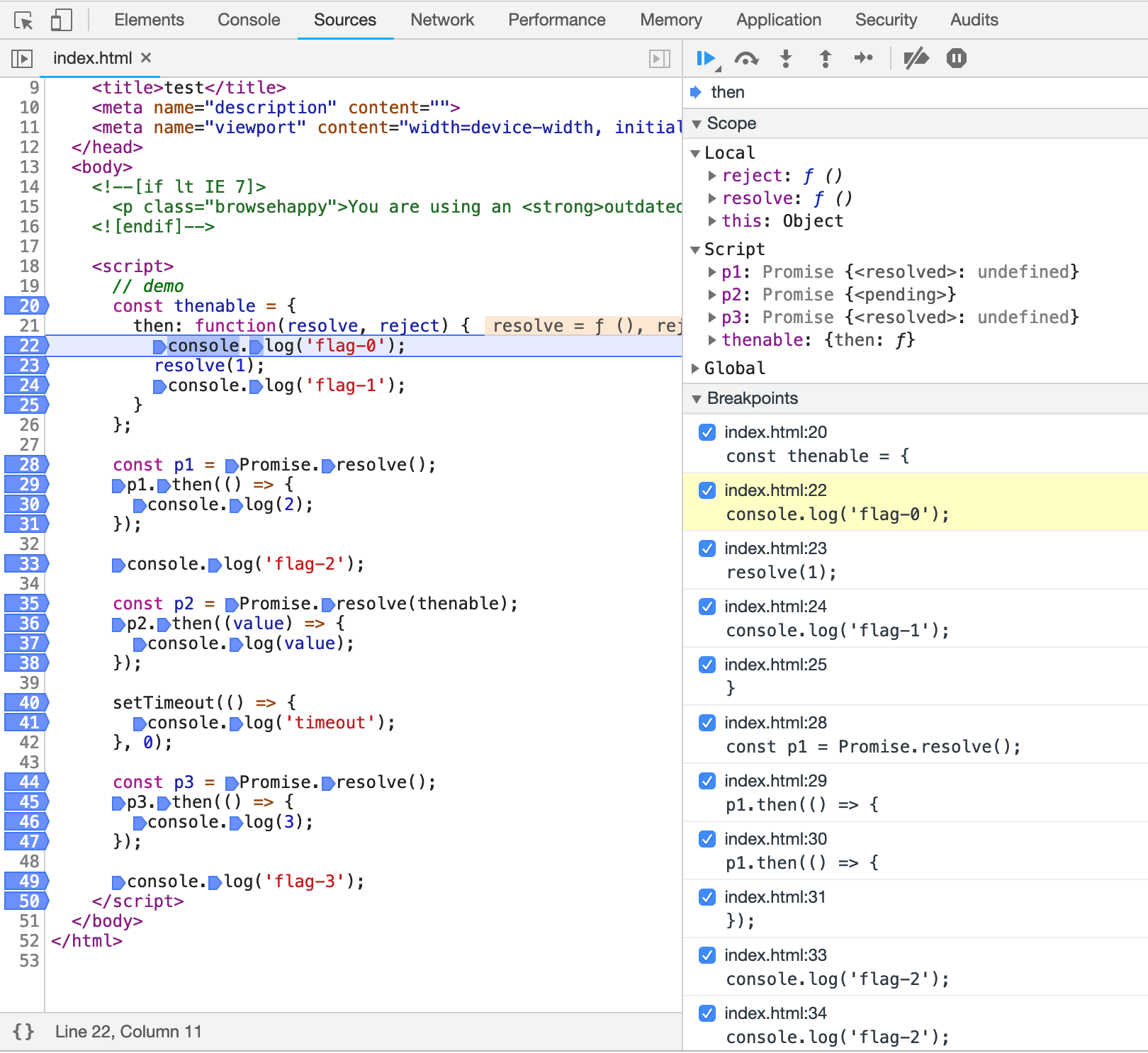Collapse the Scope section
Image resolution: width=1148 pixels, height=1053 pixels.
click(x=697, y=124)
